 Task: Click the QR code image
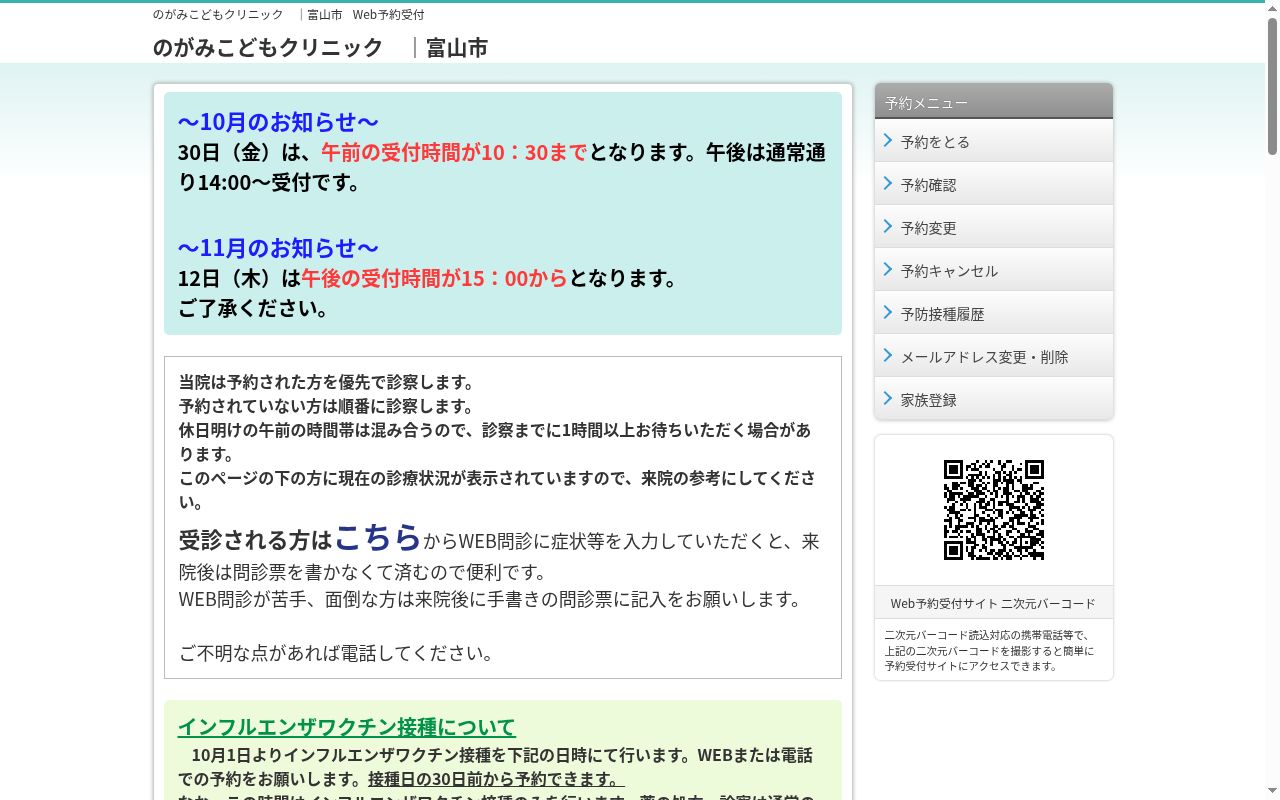click(x=994, y=510)
